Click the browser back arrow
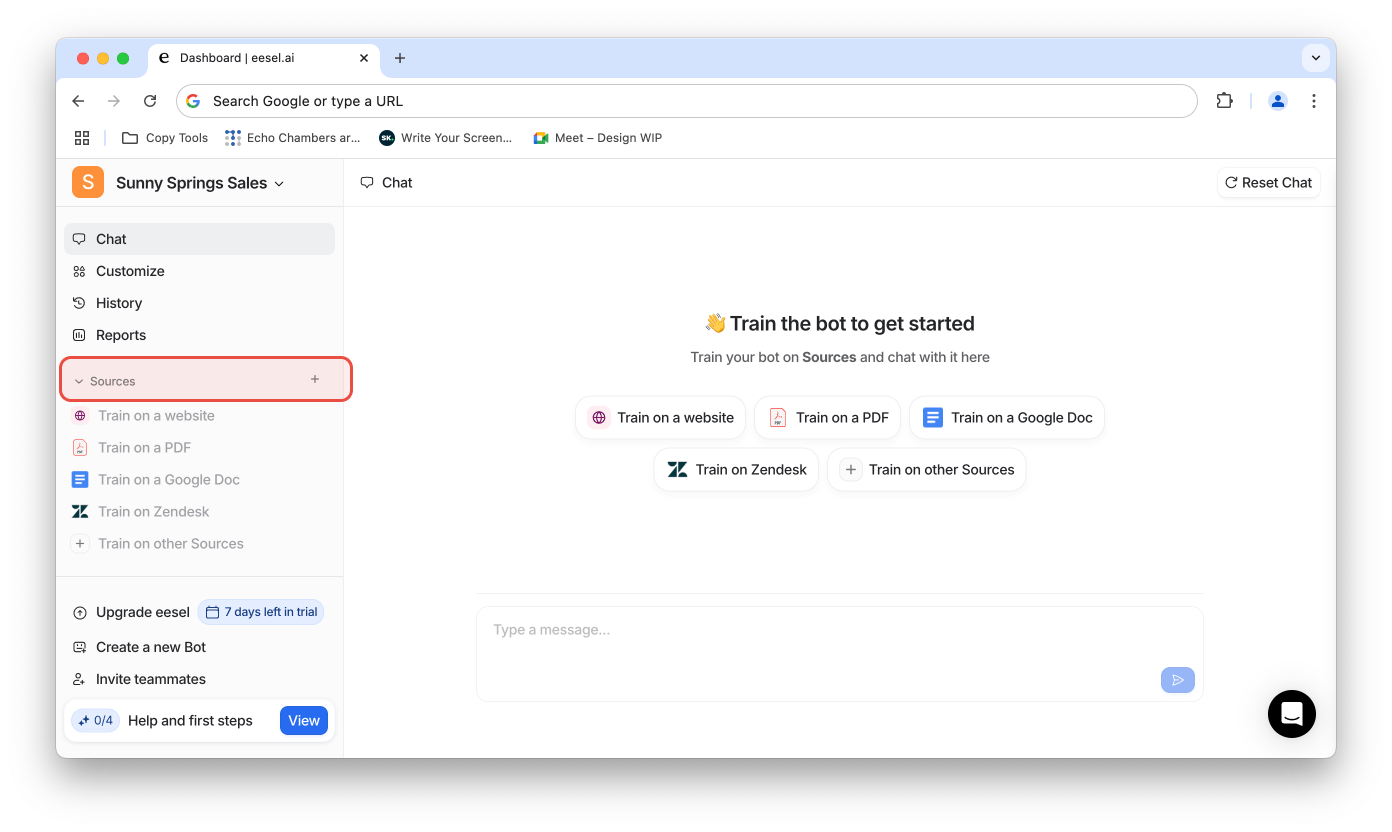The height and width of the screenshot is (832, 1392). click(78, 101)
